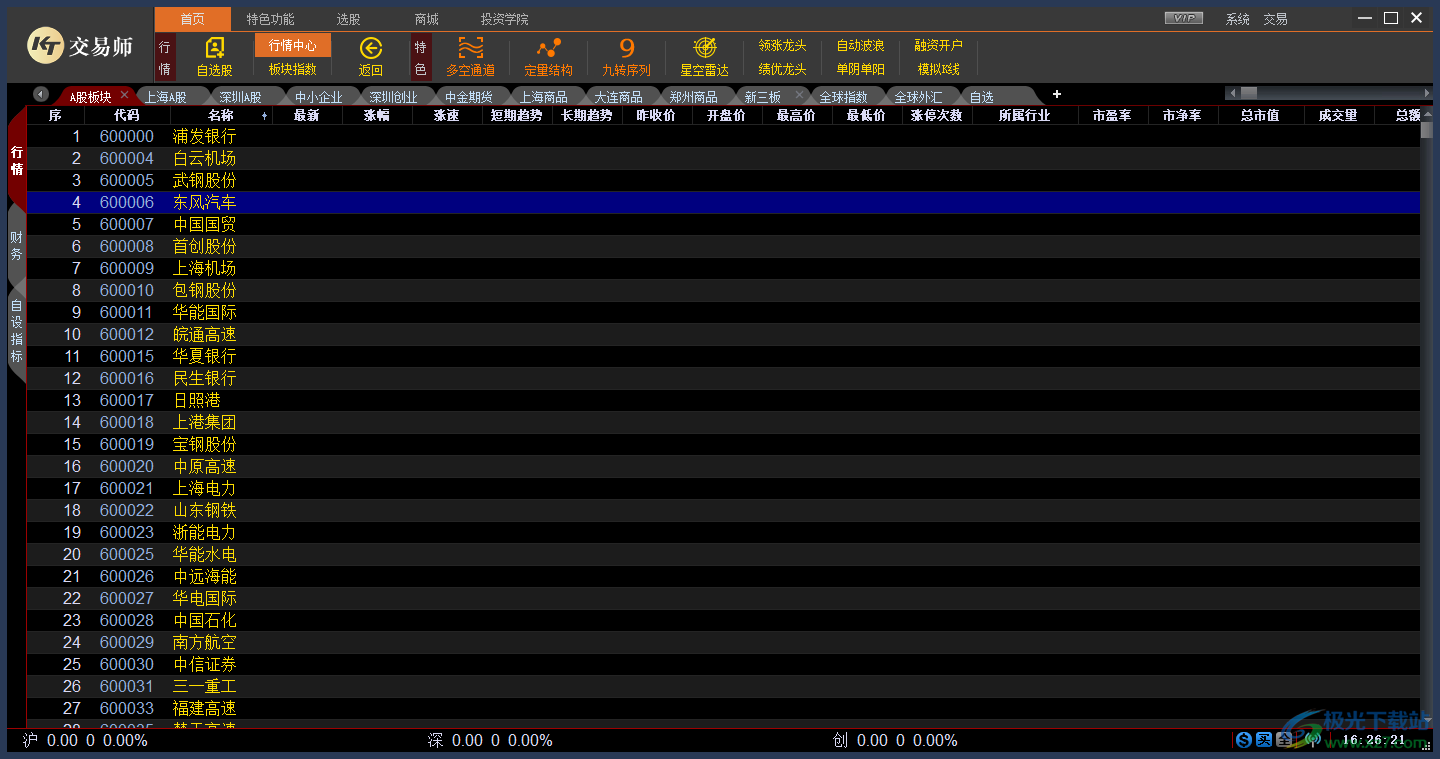Click the KT 交易师 logo

pos(79,45)
